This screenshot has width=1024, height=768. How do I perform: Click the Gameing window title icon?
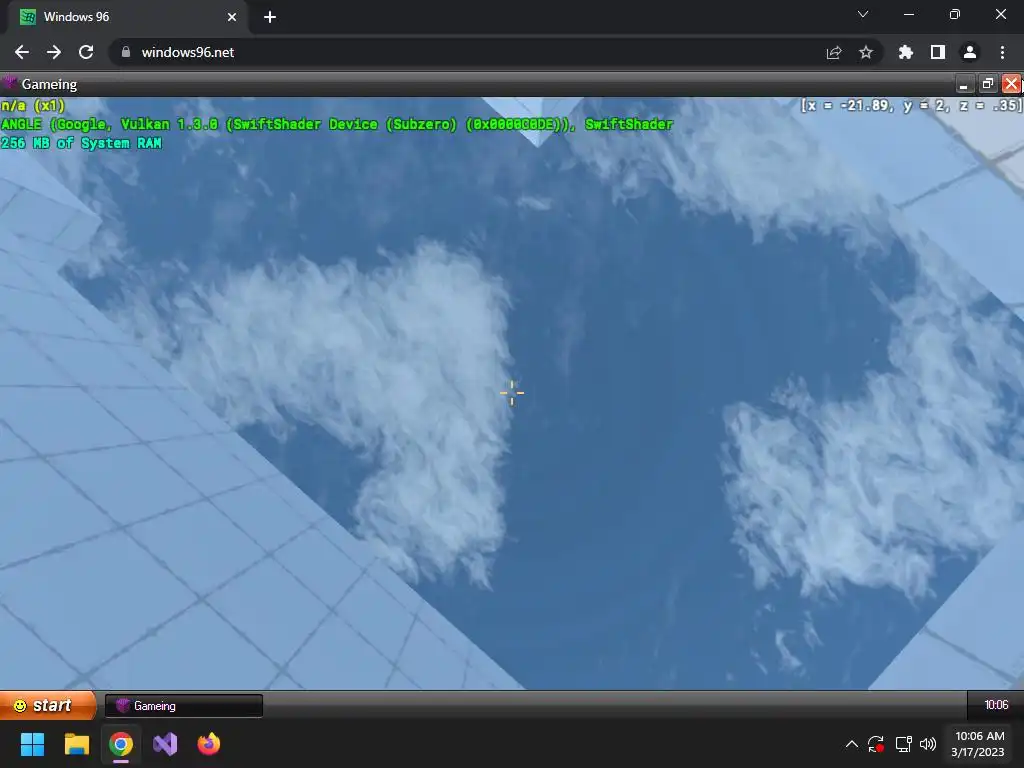pos(9,83)
